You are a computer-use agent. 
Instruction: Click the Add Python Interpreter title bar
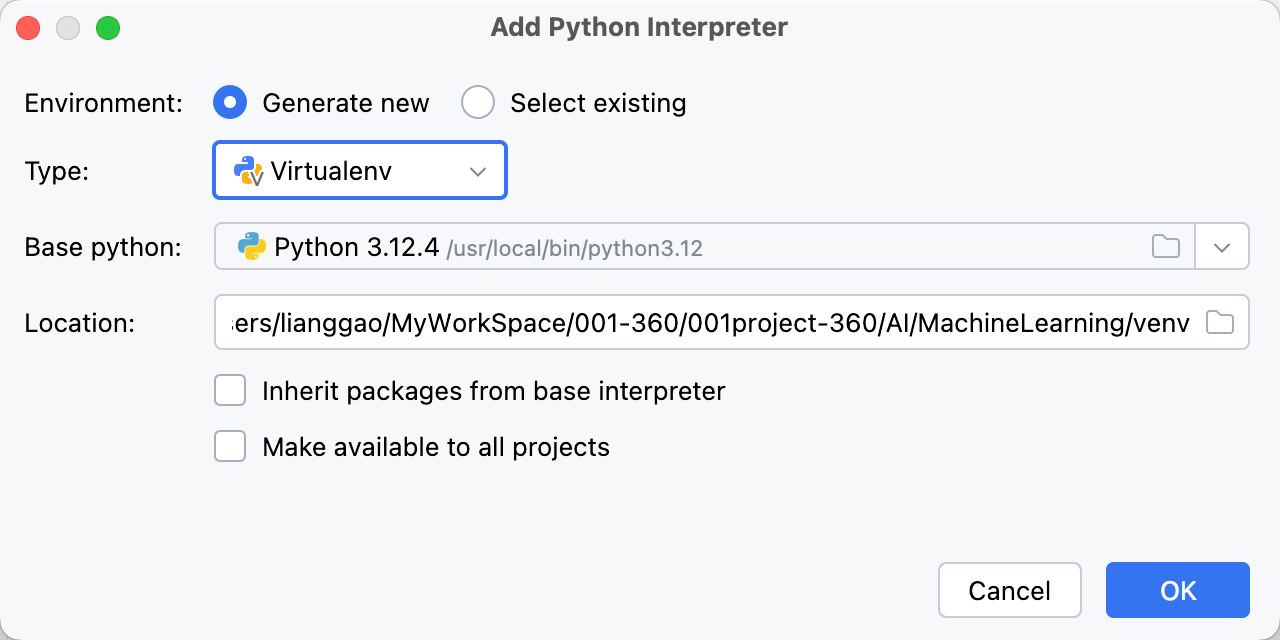(639, 27)
